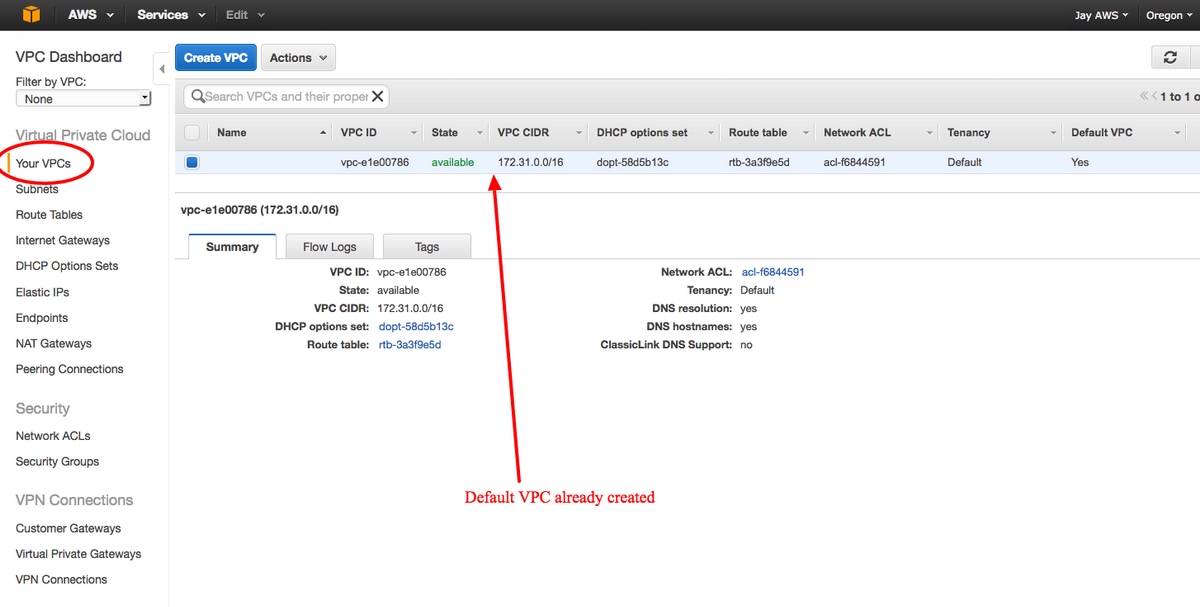Click the refresh icon button
1200x607 pixels.
tap(1170, 58)
